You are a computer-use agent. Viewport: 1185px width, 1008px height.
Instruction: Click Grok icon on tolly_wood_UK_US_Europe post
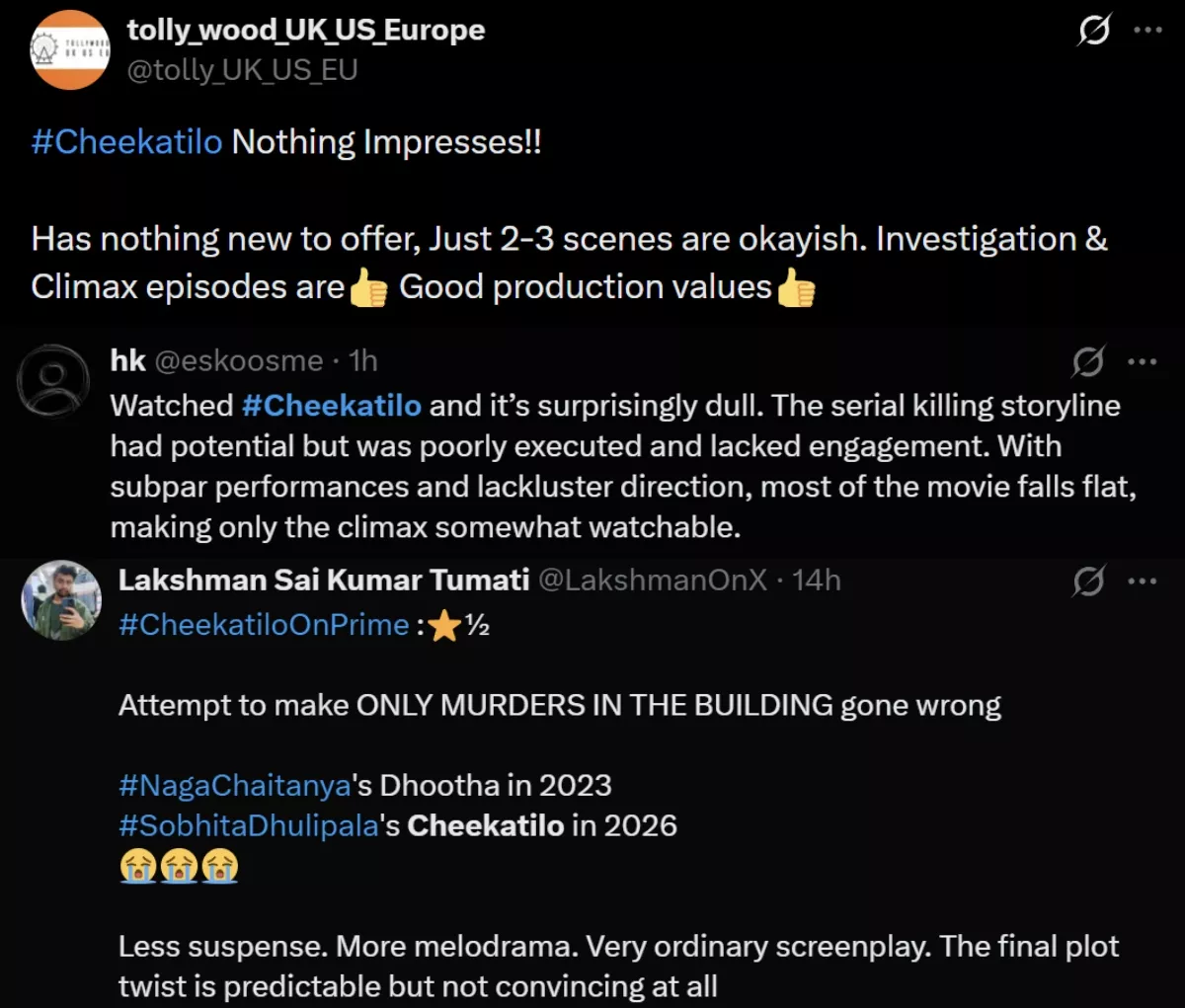click(x=1094, y=31)
